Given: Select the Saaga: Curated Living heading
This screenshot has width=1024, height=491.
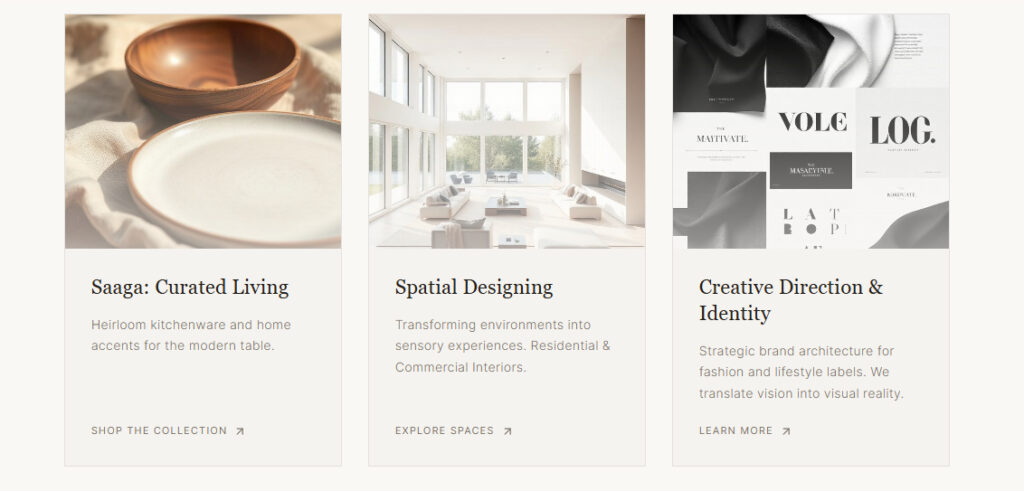Looking at the screenshot, I should (190, 287).
